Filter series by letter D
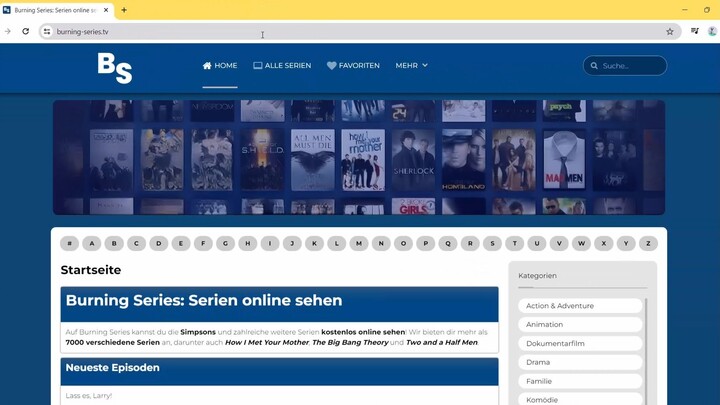The height and width of the screenshot is (405, 720). tap(158, 243)
